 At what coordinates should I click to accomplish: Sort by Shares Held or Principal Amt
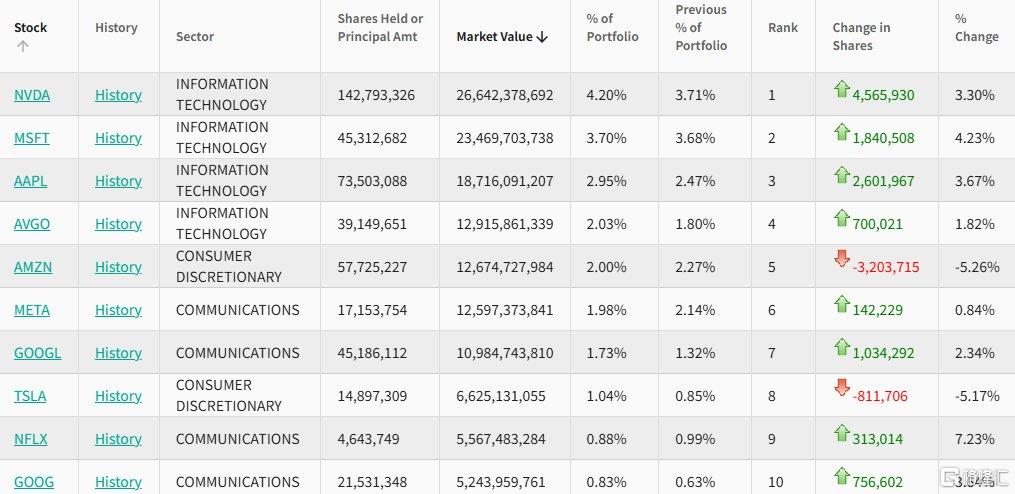click(380, 28)
